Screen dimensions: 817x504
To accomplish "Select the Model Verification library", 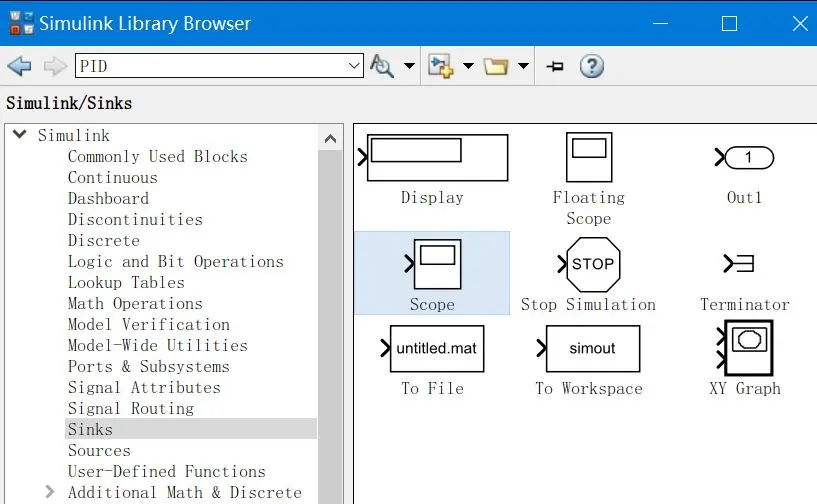I will (x=149, y=324).
